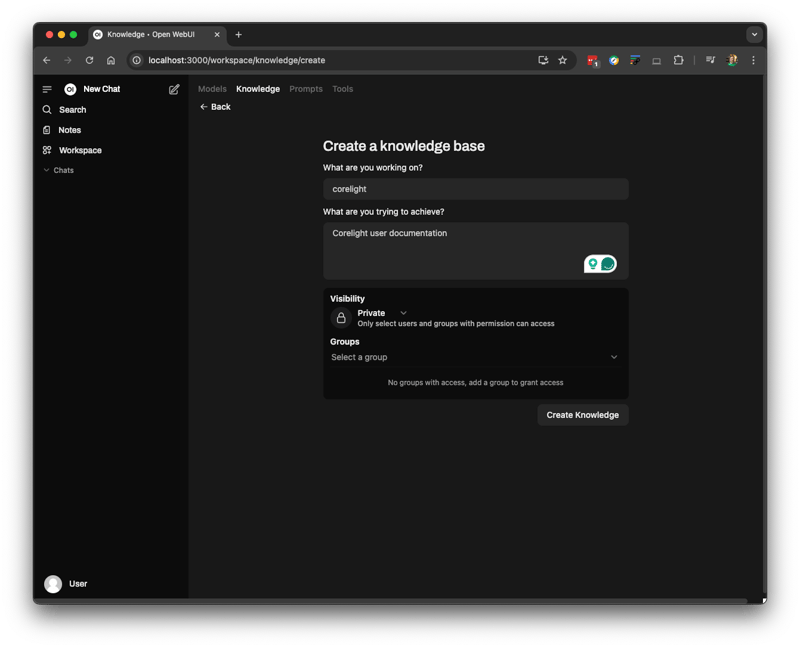Image resolution: width=800 pixels, height=648 pixels.
Task: Click the sidebar toggle hamburger icon
Action: (x=47, y=89)
